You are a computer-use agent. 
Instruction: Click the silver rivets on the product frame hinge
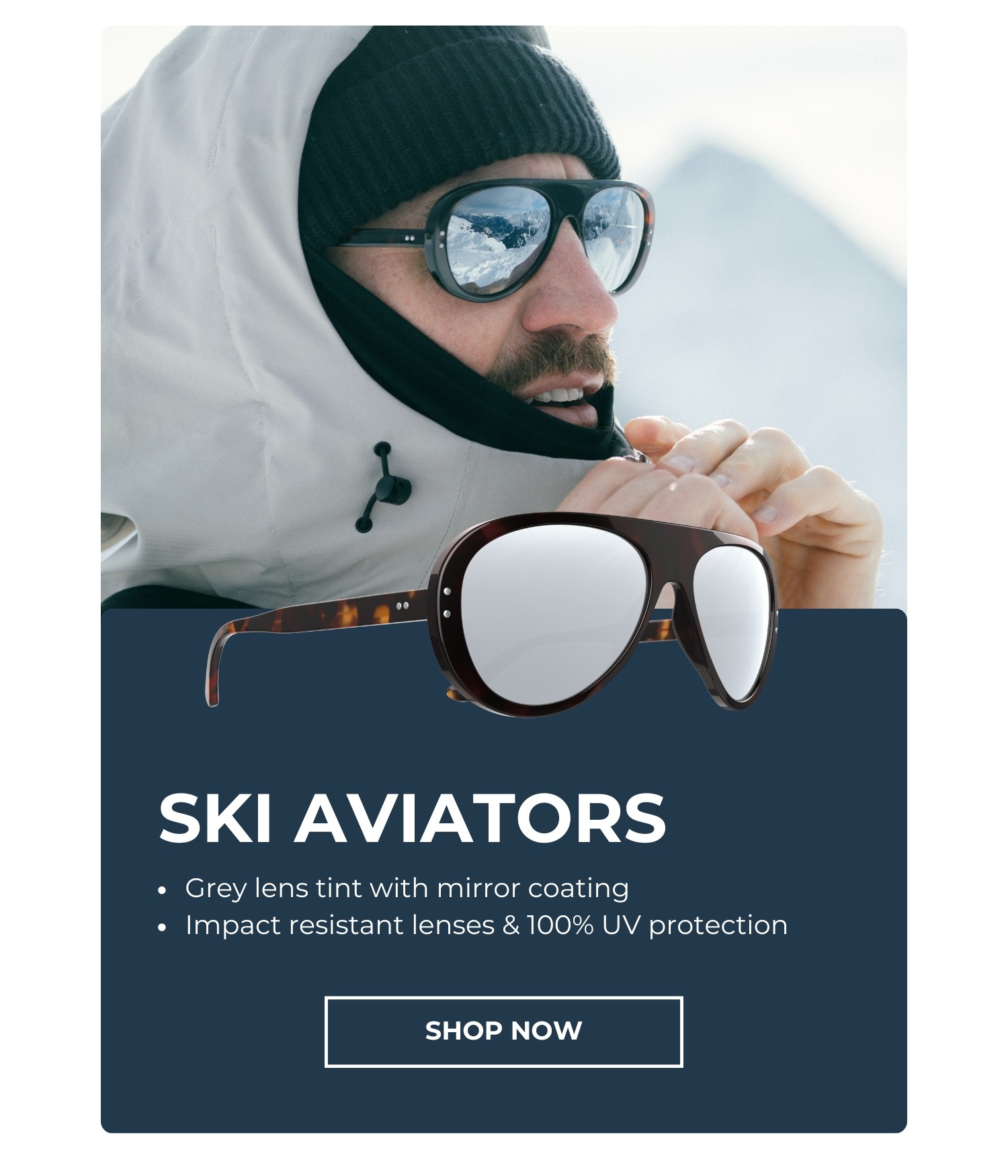point(448,602)
